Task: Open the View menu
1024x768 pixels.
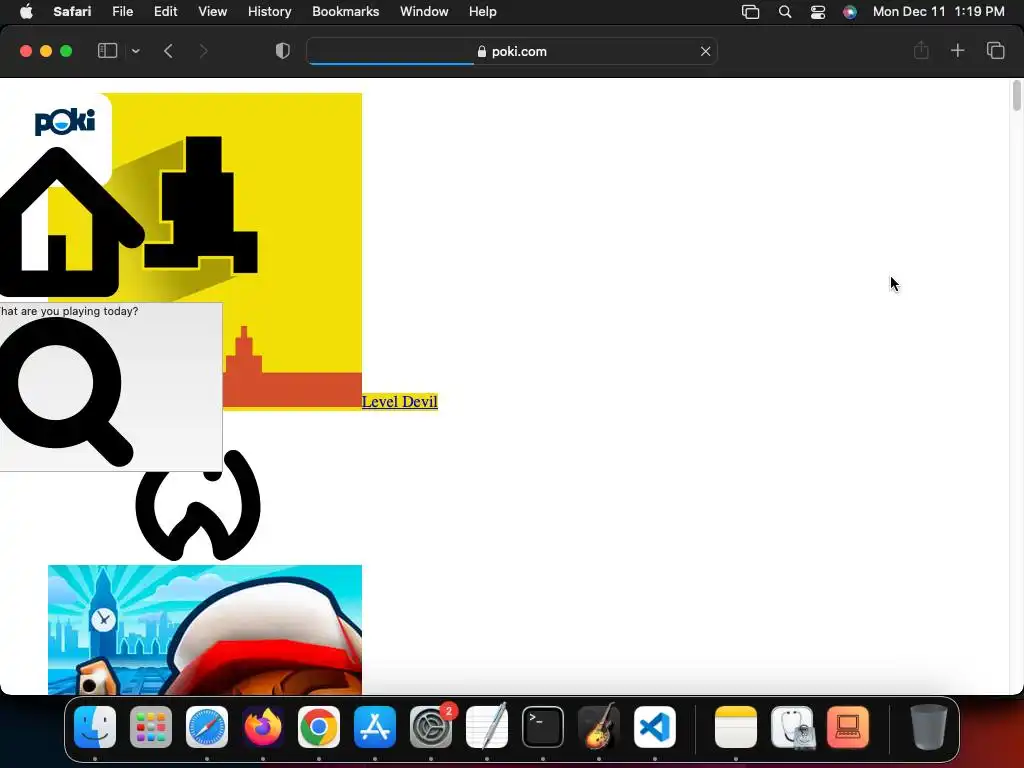Action: pos(212,12)
